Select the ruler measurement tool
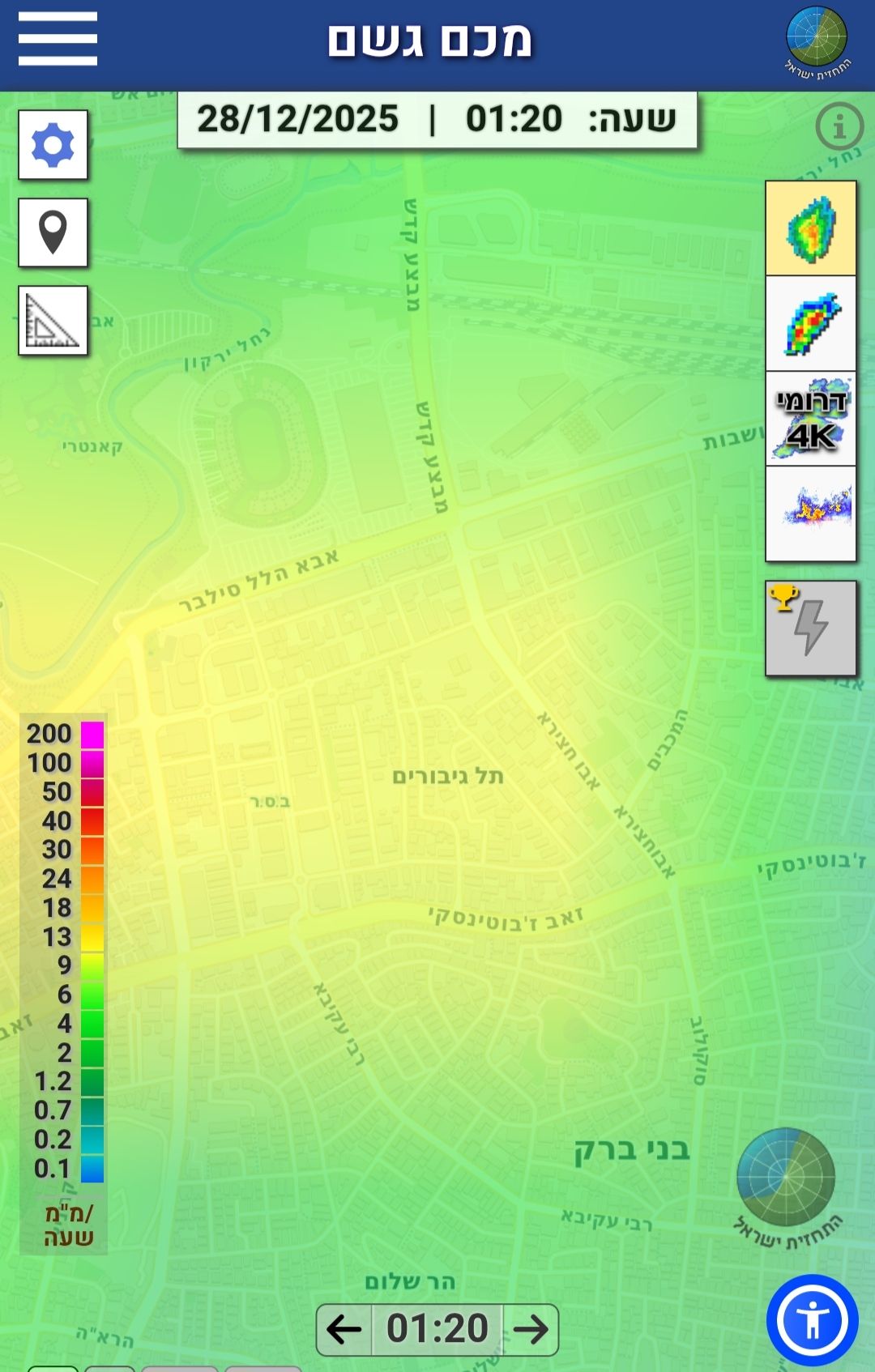Viewport: 875px width, 1372px height. (53, 321)
